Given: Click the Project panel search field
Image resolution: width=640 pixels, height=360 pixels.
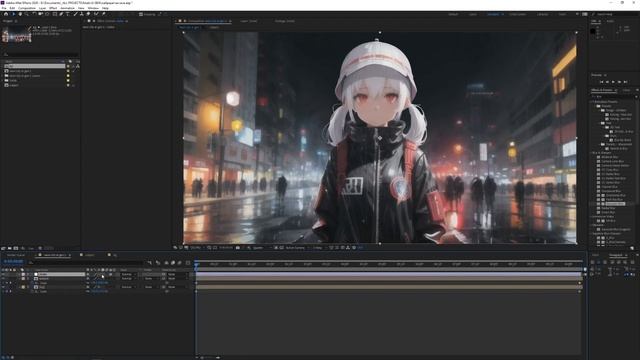Looking at the screenshot, I should point(40,54).
